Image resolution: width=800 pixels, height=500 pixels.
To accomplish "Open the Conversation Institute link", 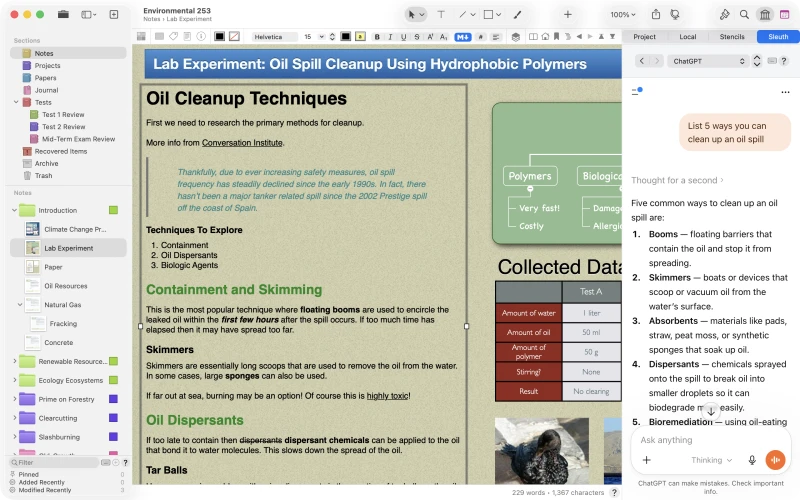I will [242, 143].
